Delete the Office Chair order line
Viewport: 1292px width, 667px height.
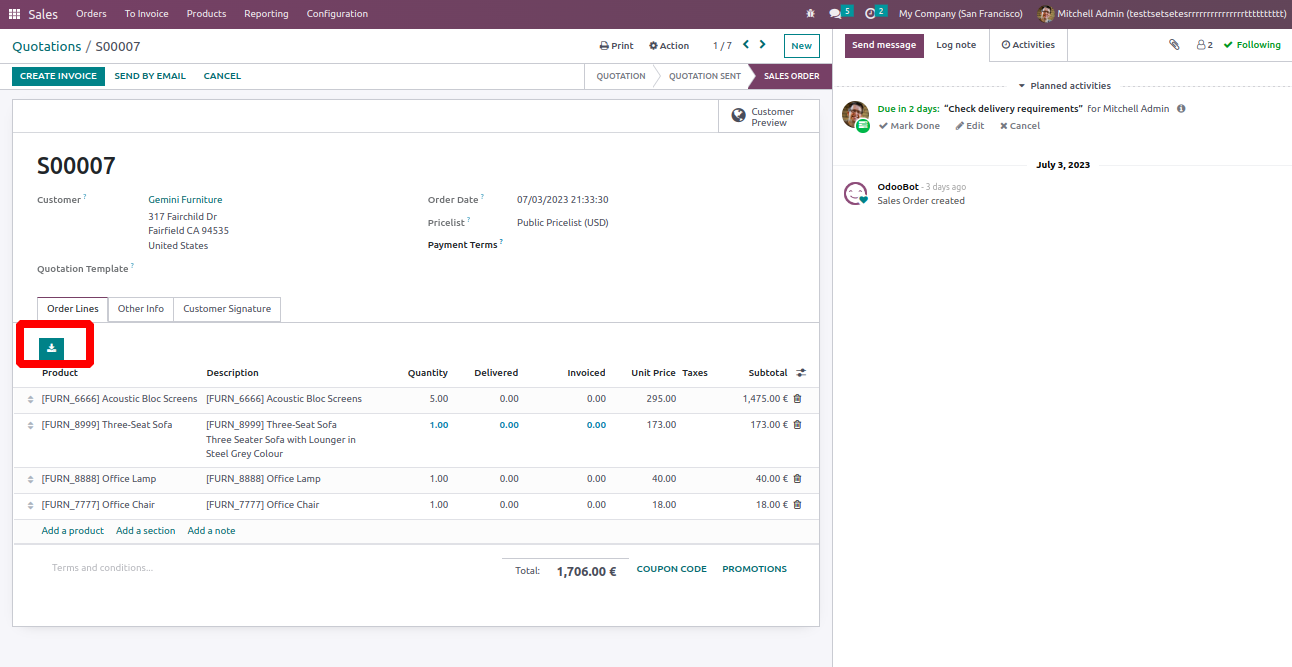coord(797,505)
